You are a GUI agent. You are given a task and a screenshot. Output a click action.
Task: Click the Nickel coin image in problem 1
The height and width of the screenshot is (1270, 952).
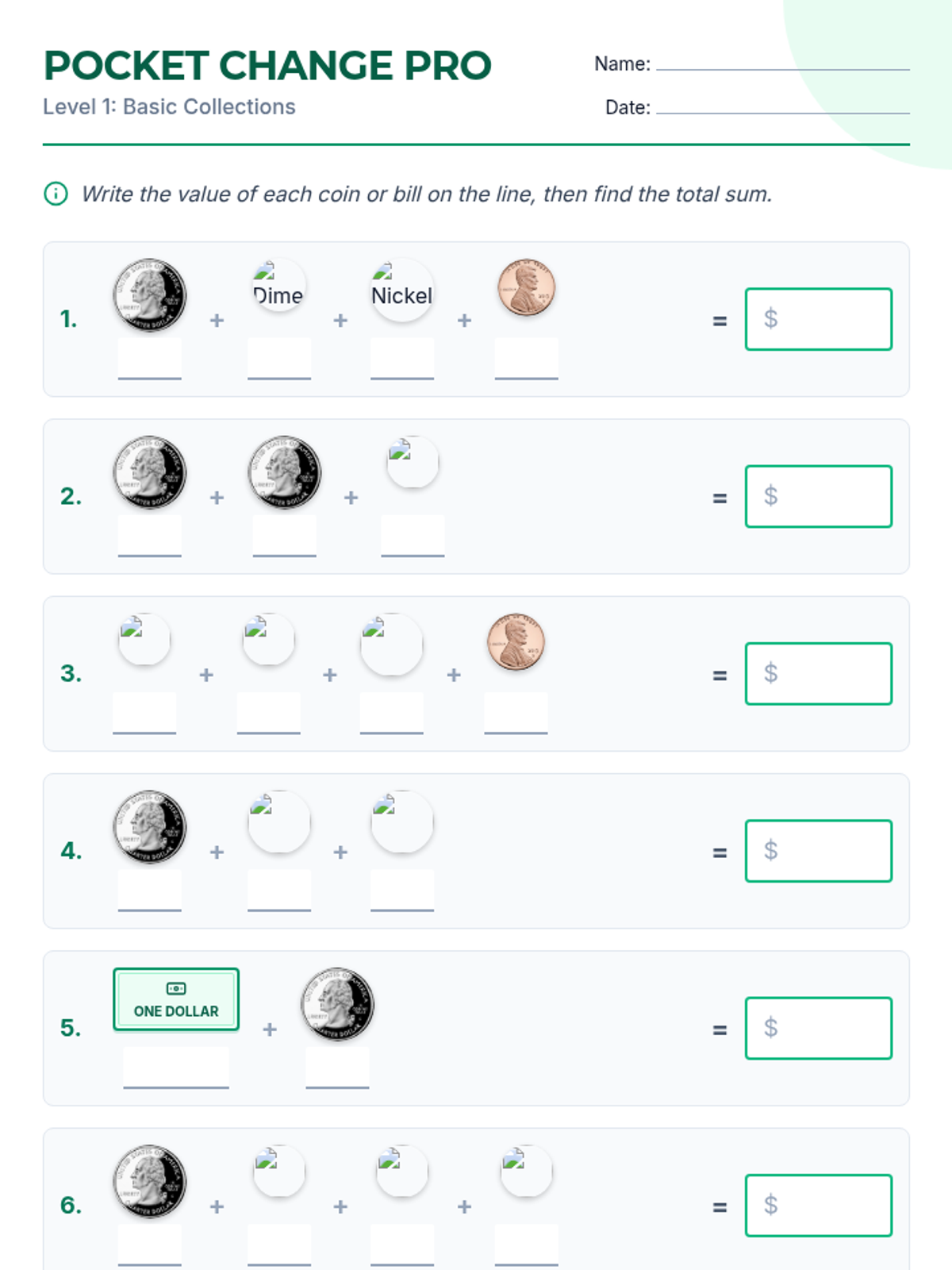coord(402,290)
